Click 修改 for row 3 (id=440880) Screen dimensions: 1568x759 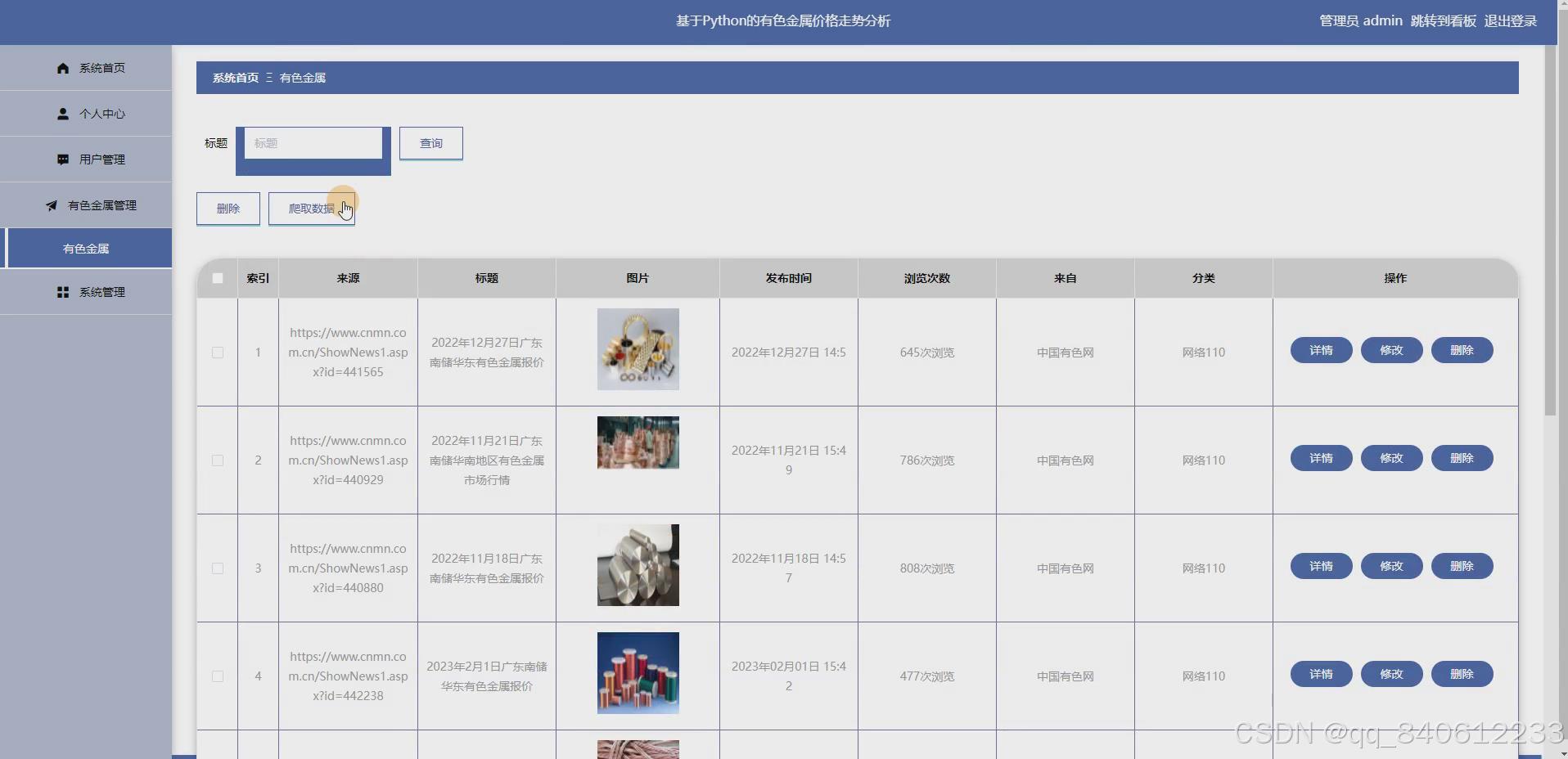[1391, 566]
